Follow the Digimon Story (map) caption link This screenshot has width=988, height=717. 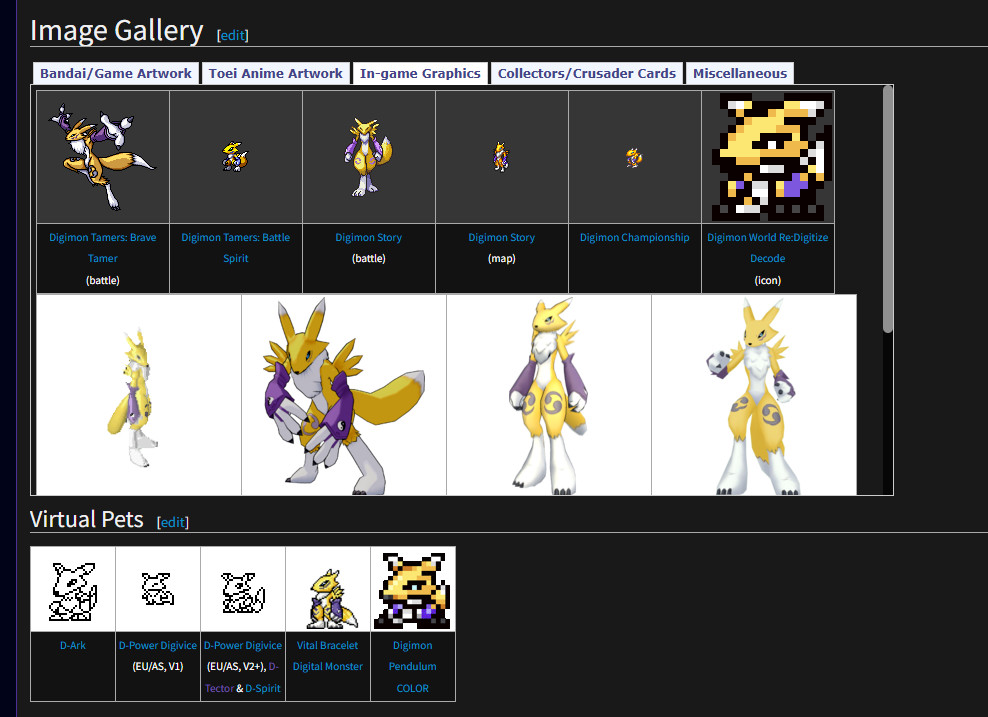tap(502, 238)
